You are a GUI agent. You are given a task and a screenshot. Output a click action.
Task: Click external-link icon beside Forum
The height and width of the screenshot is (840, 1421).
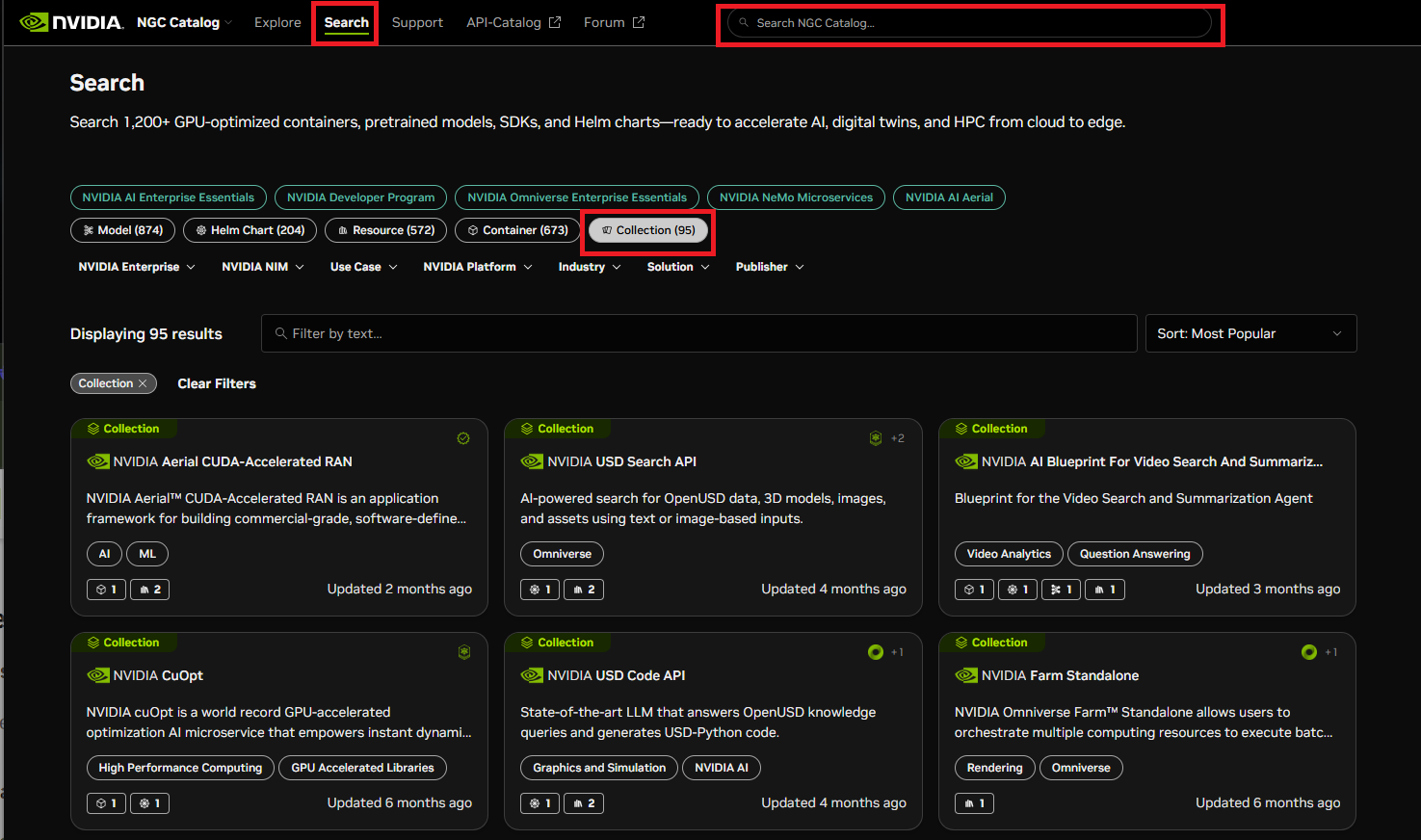coord(639,22)
